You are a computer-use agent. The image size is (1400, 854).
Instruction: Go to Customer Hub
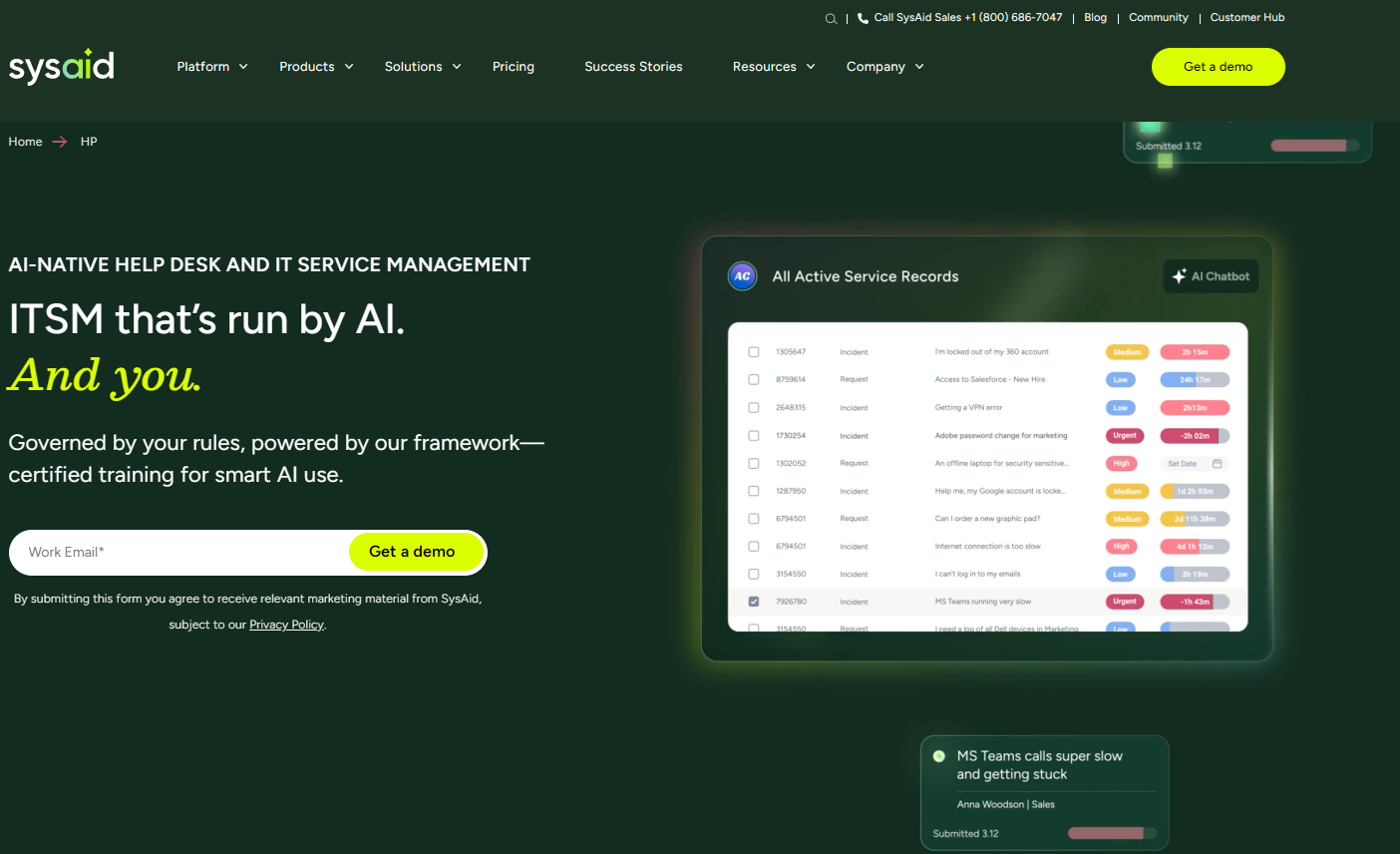pos(1247,18)
